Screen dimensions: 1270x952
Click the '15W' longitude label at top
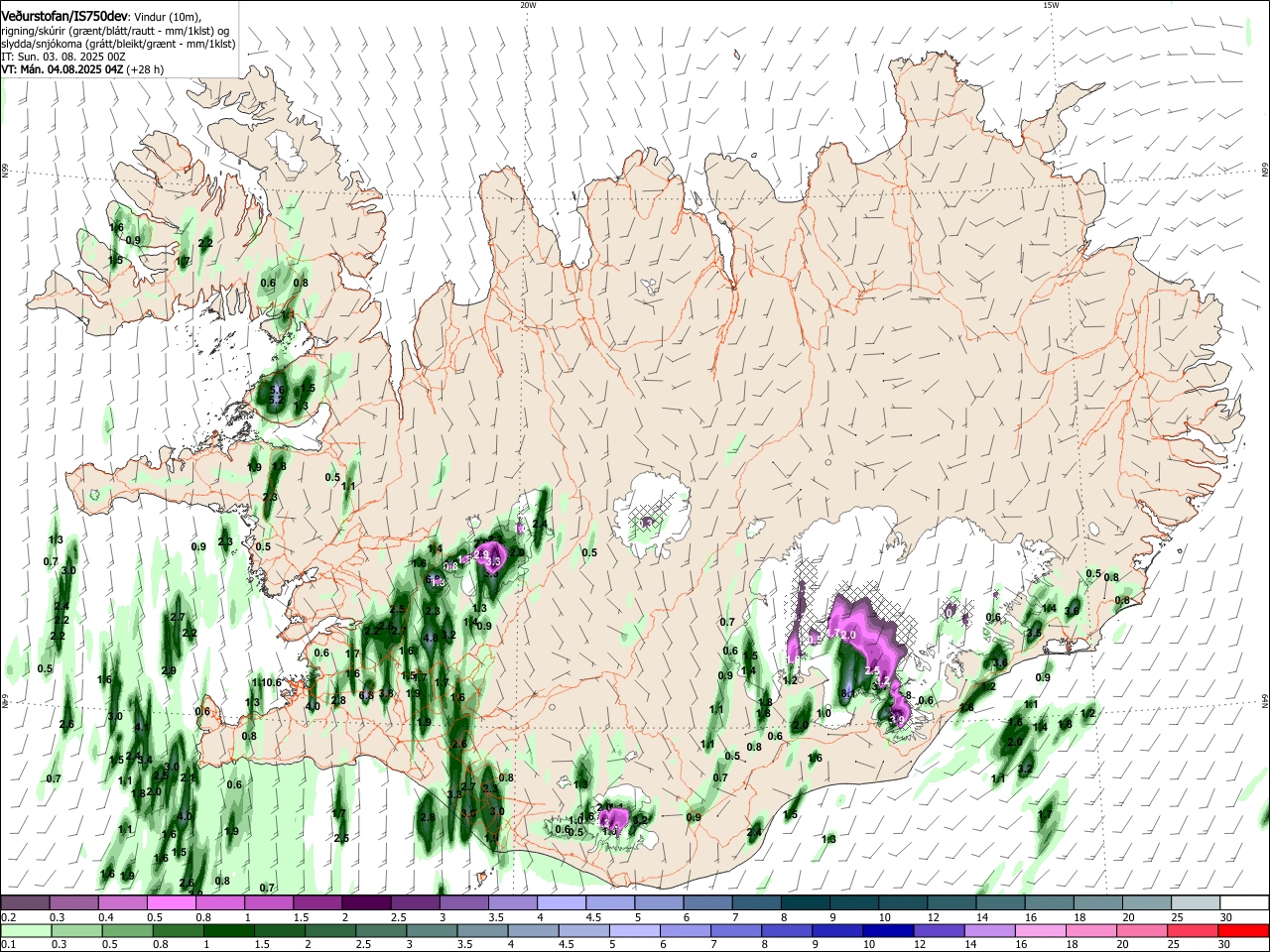[1051, 5]
